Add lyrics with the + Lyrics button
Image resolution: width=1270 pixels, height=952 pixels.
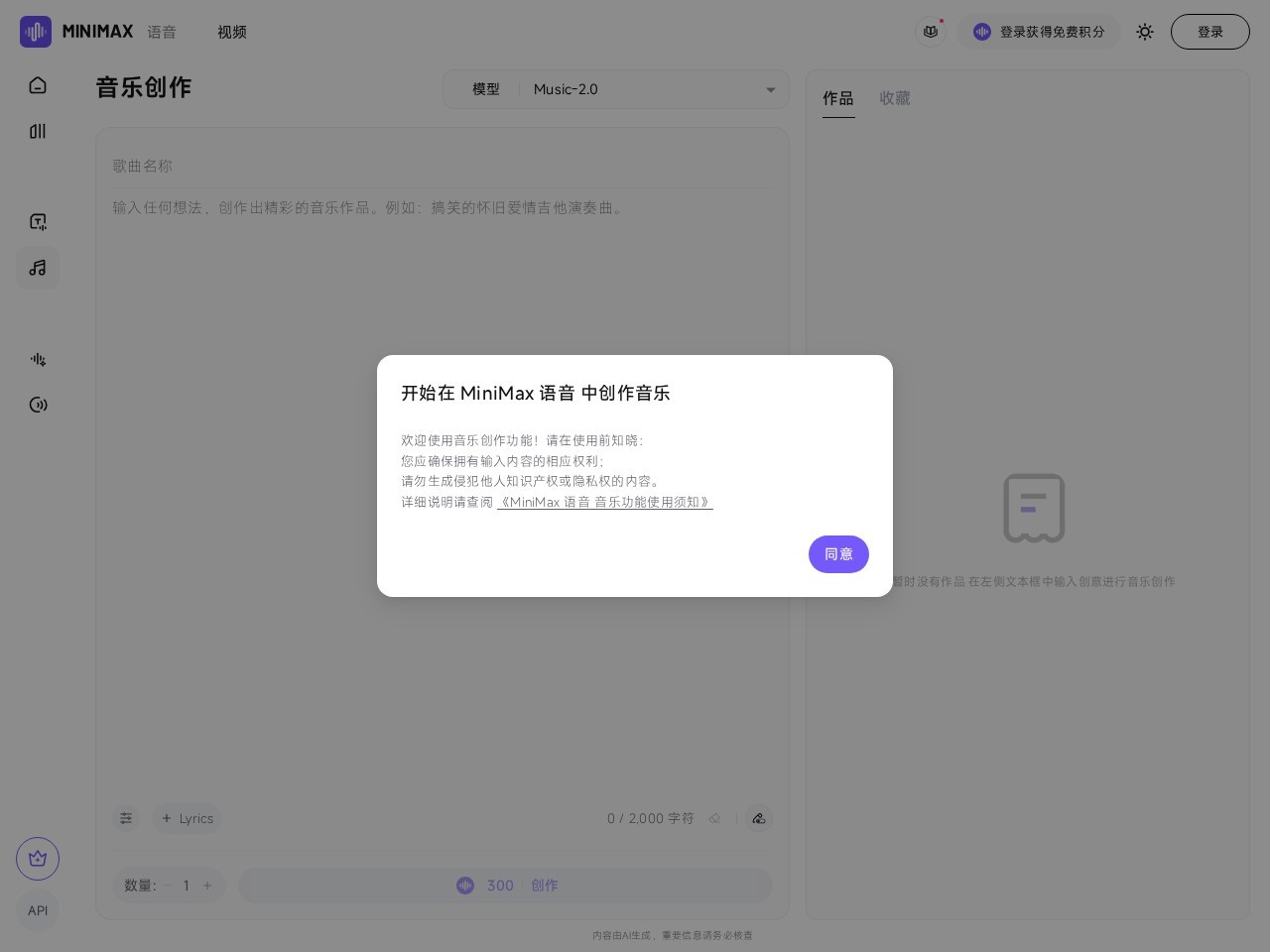click(x=188, y=818)
